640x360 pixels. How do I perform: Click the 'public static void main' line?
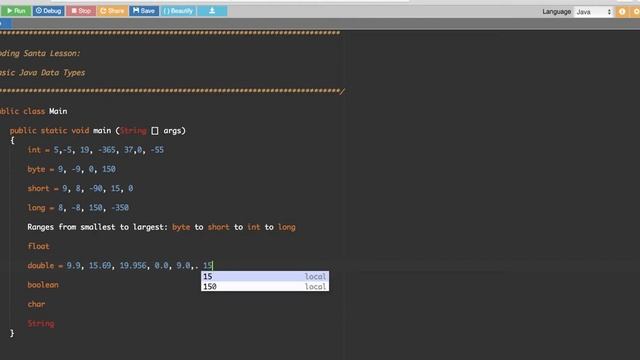(x=98, y=131)
